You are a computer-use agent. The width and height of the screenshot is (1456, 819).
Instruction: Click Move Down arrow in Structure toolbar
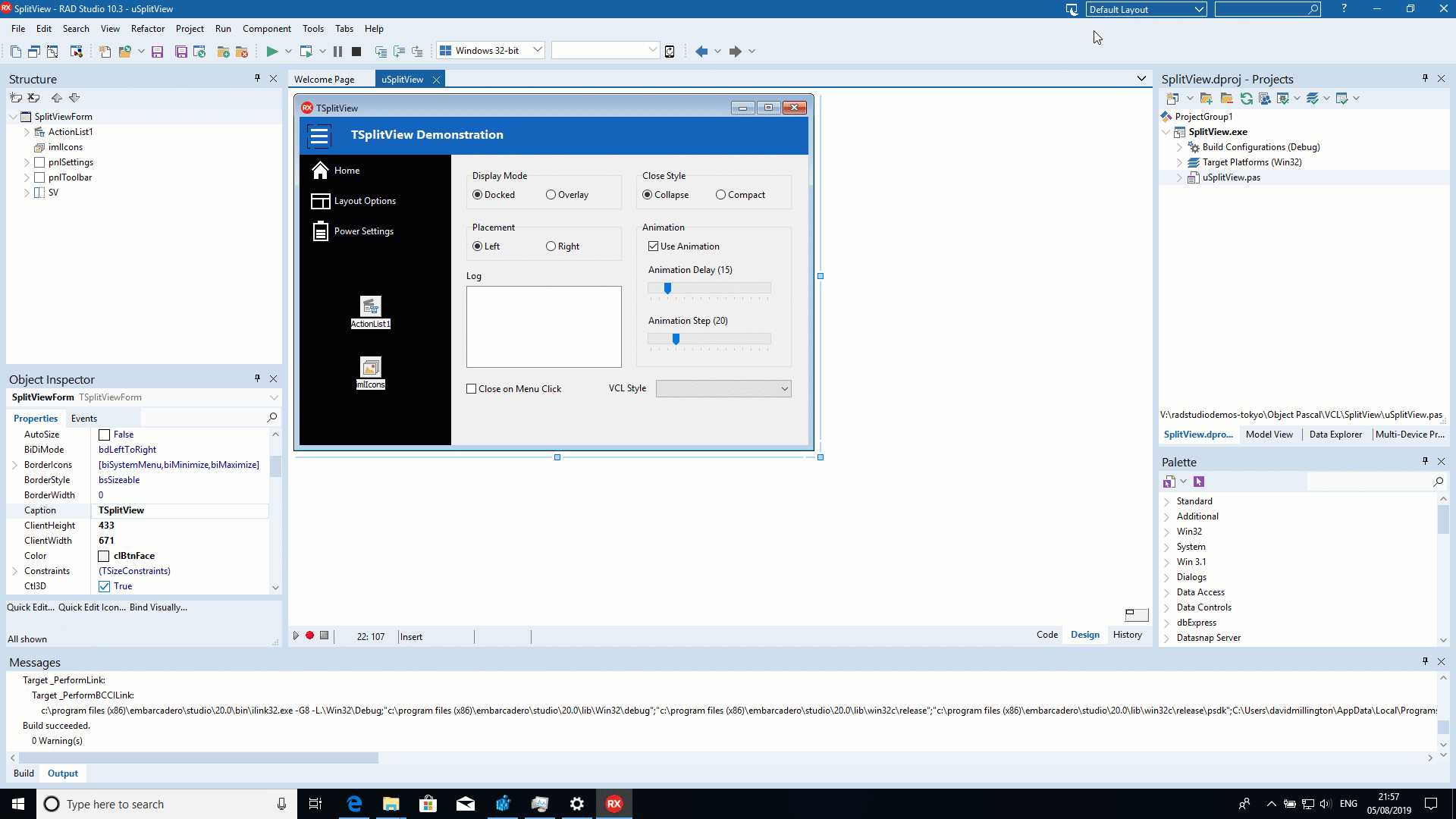74,98
